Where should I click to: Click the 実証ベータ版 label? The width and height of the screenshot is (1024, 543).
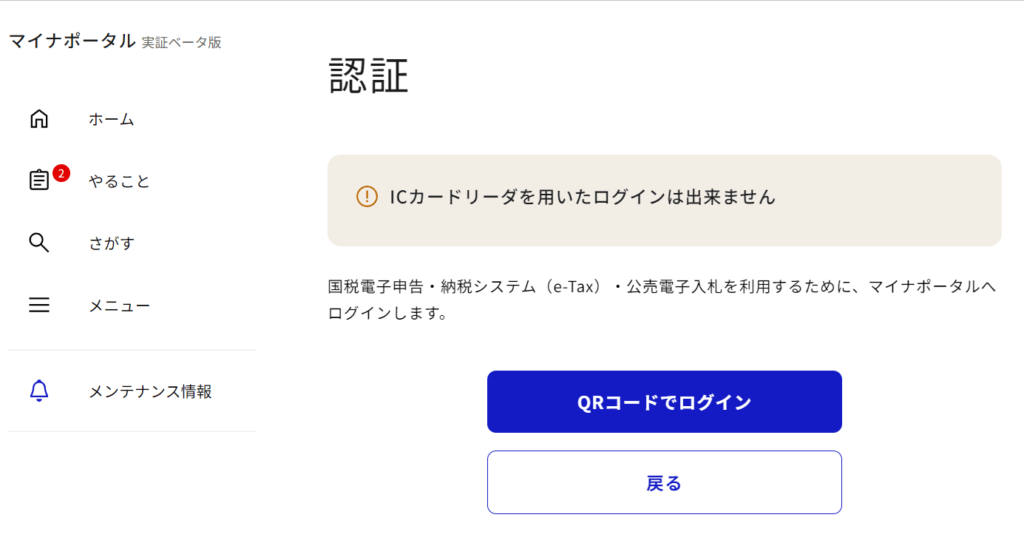(x=181, y=43)
